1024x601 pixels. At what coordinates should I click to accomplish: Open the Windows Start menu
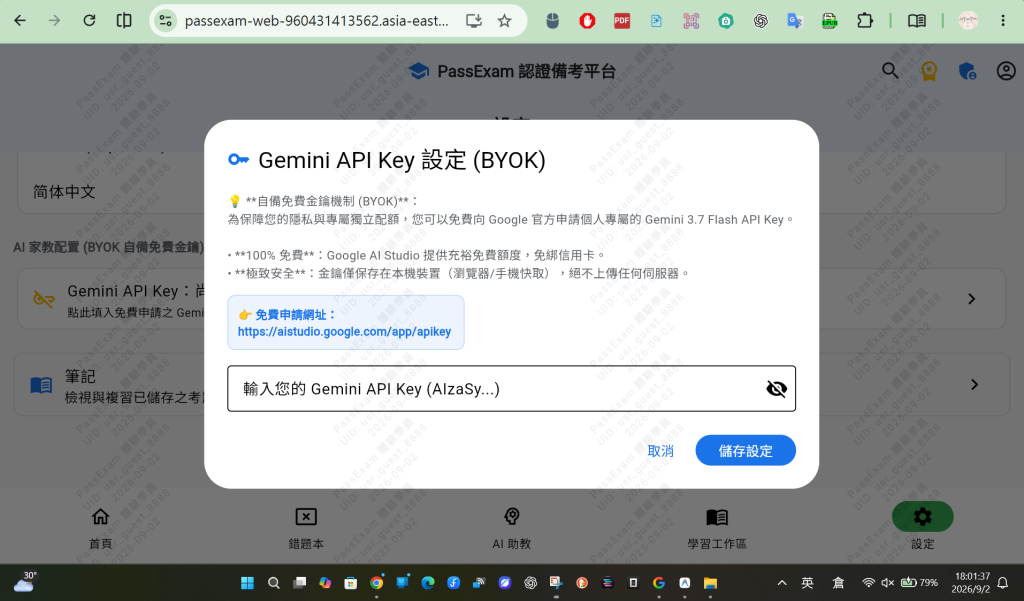point(248,583)
